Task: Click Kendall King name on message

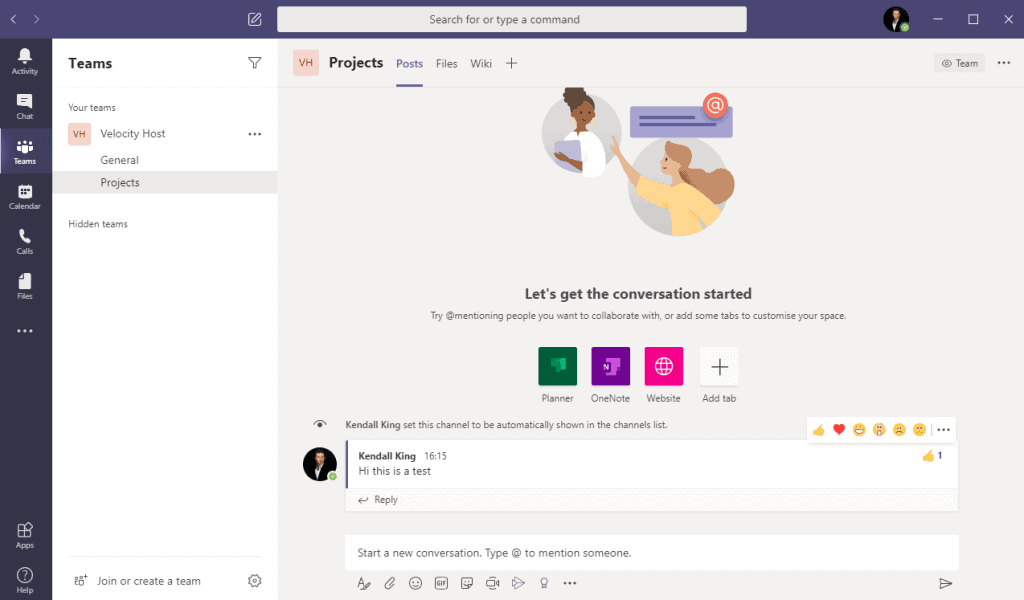Action: coord(387,456)
